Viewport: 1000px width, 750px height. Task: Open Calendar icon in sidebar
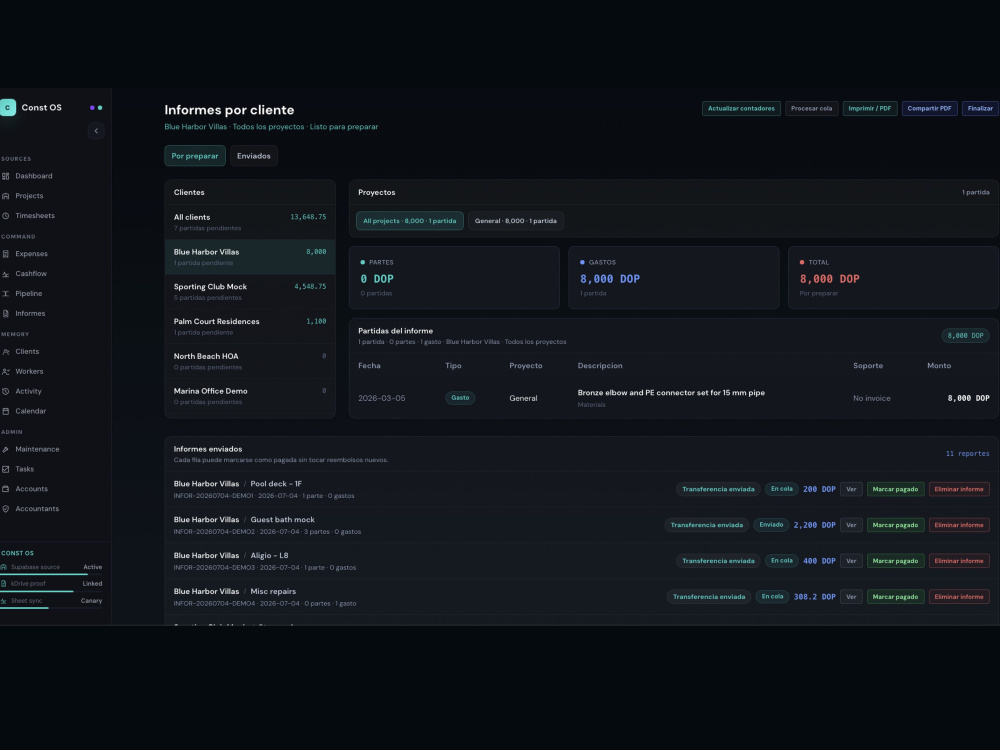click(x=6, y=411)
